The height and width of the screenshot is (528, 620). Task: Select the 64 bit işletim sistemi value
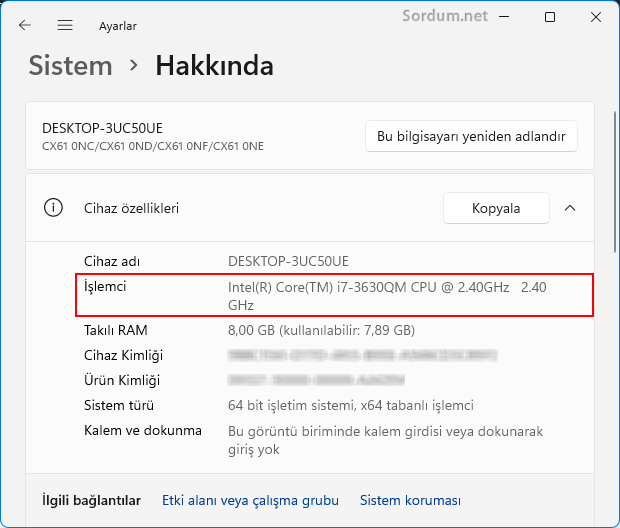coord(351,405)
